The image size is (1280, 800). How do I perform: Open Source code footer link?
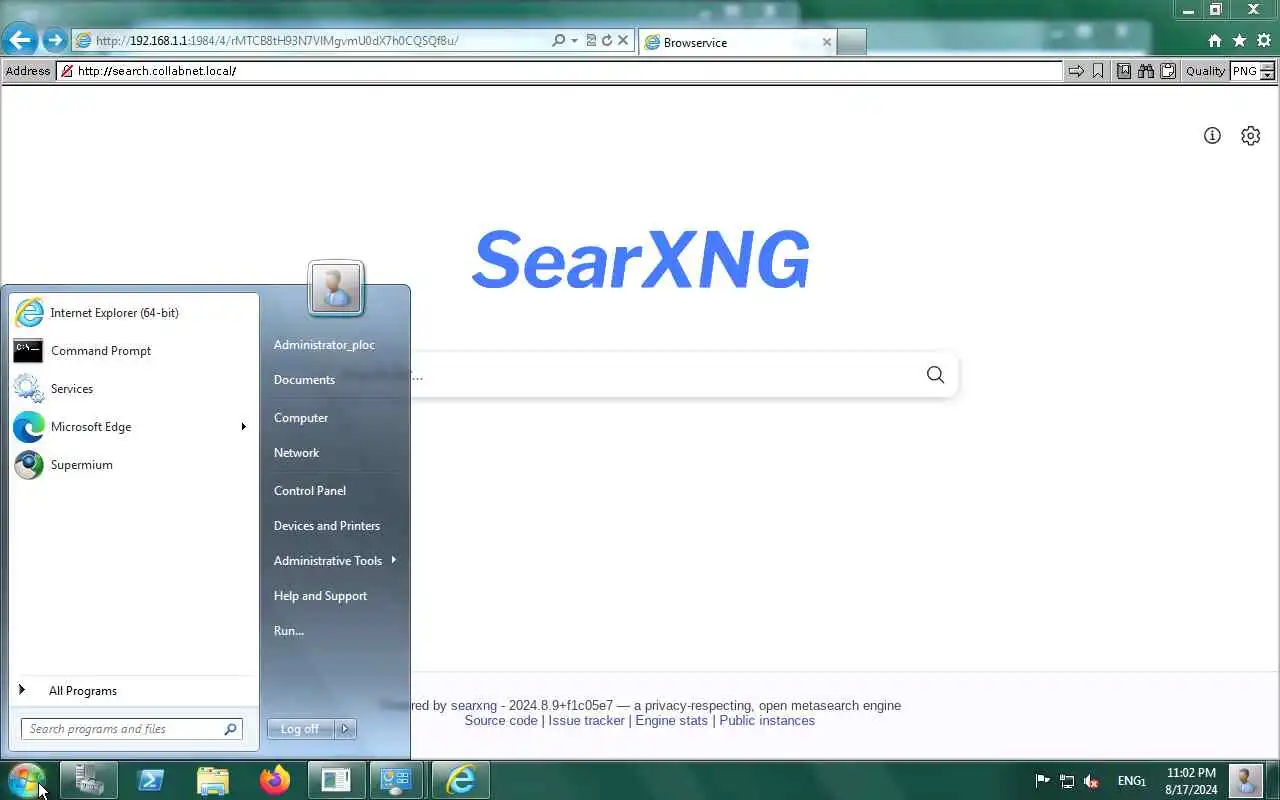tap(501, 720)
